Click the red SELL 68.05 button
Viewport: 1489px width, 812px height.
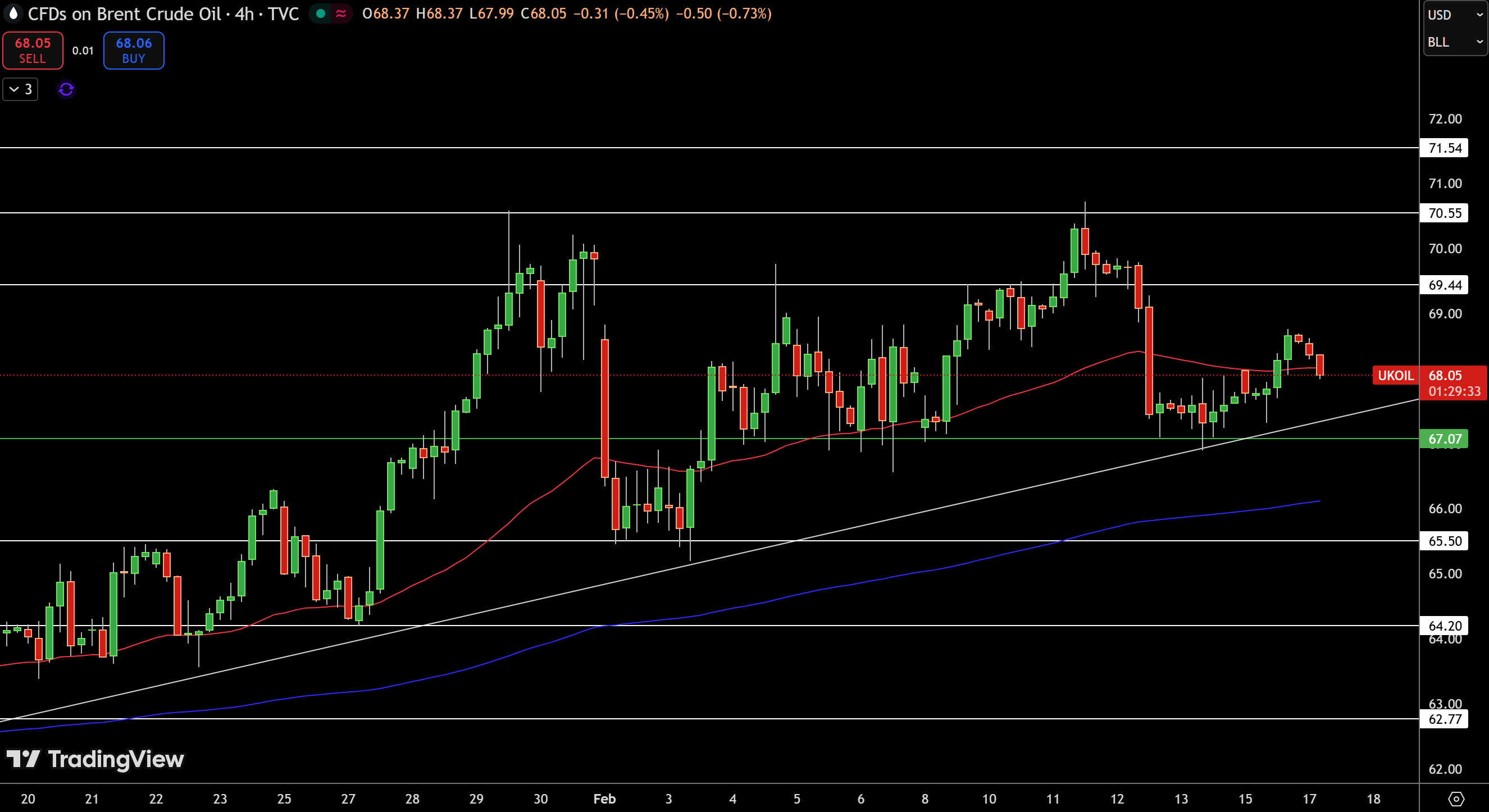coord(33,51)
